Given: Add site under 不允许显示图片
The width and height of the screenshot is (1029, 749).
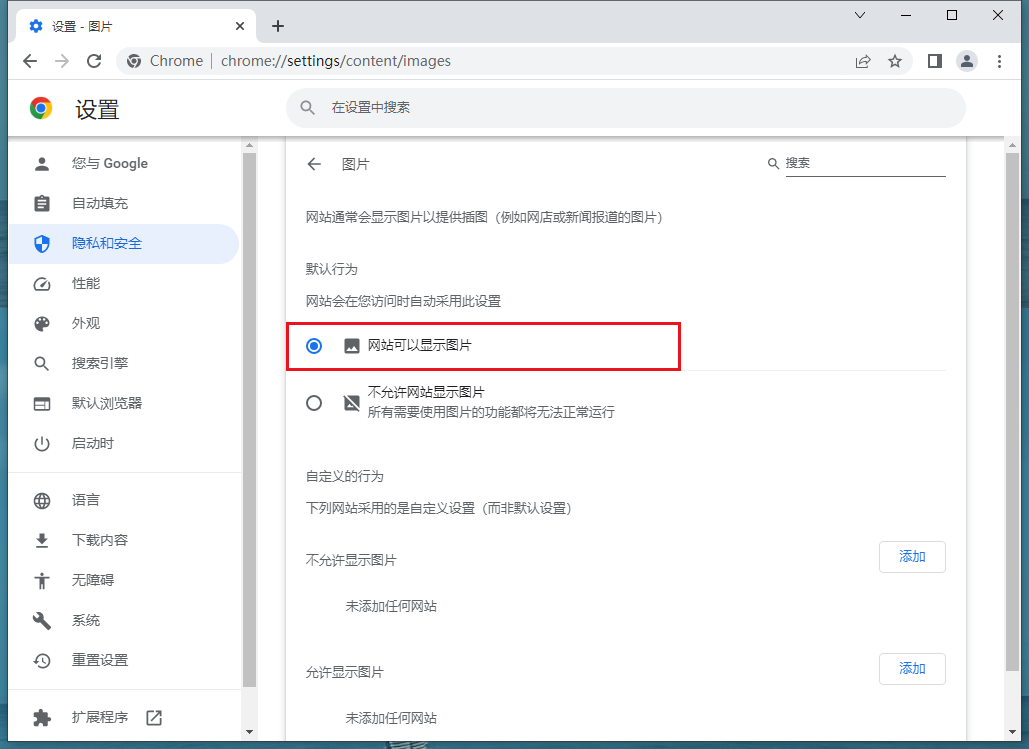Looking at the screenshot, I should pyautogui.click(x=912, y=557).
